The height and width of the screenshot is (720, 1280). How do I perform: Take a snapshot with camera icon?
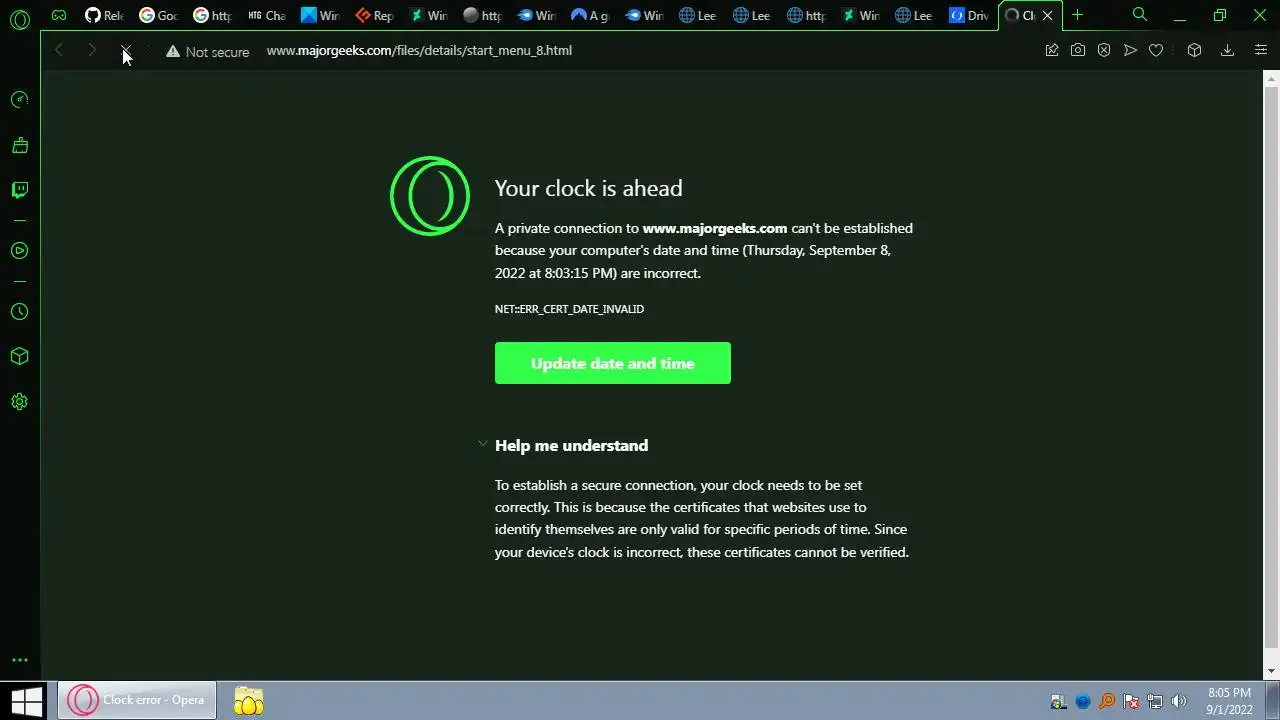click(1078, 50)
